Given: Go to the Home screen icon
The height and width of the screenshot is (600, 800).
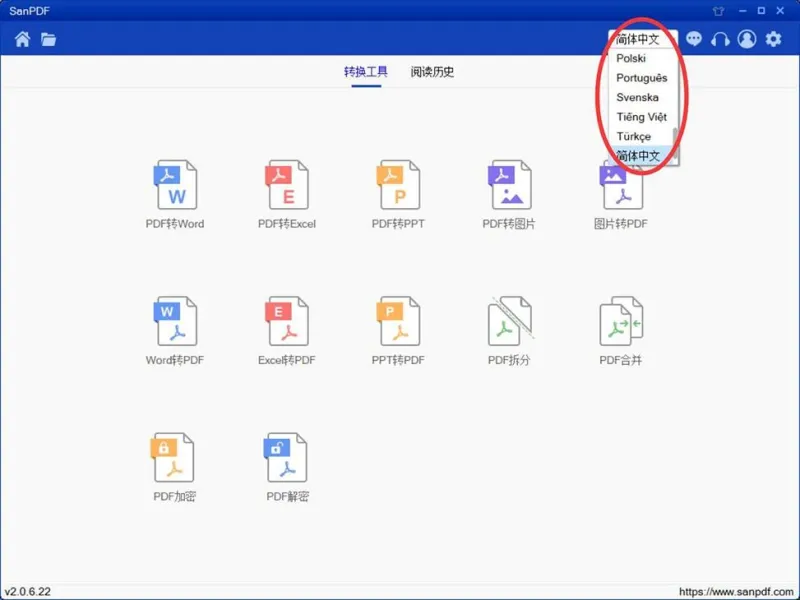Looking at the screenshot, I should coord(22,39).
